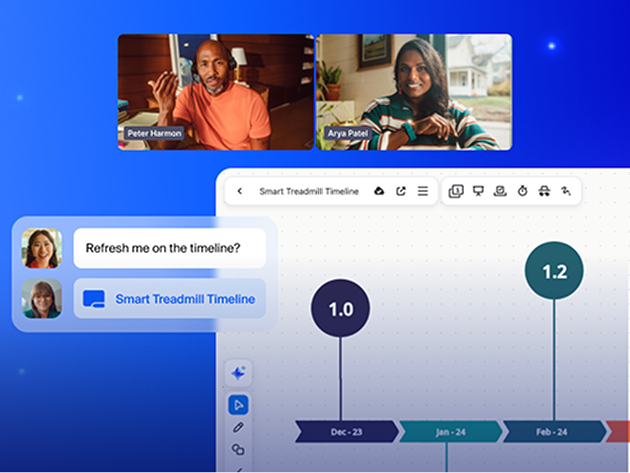
Task: Click the Feb - 24 timeline arrow
Action: pos(554,432)
